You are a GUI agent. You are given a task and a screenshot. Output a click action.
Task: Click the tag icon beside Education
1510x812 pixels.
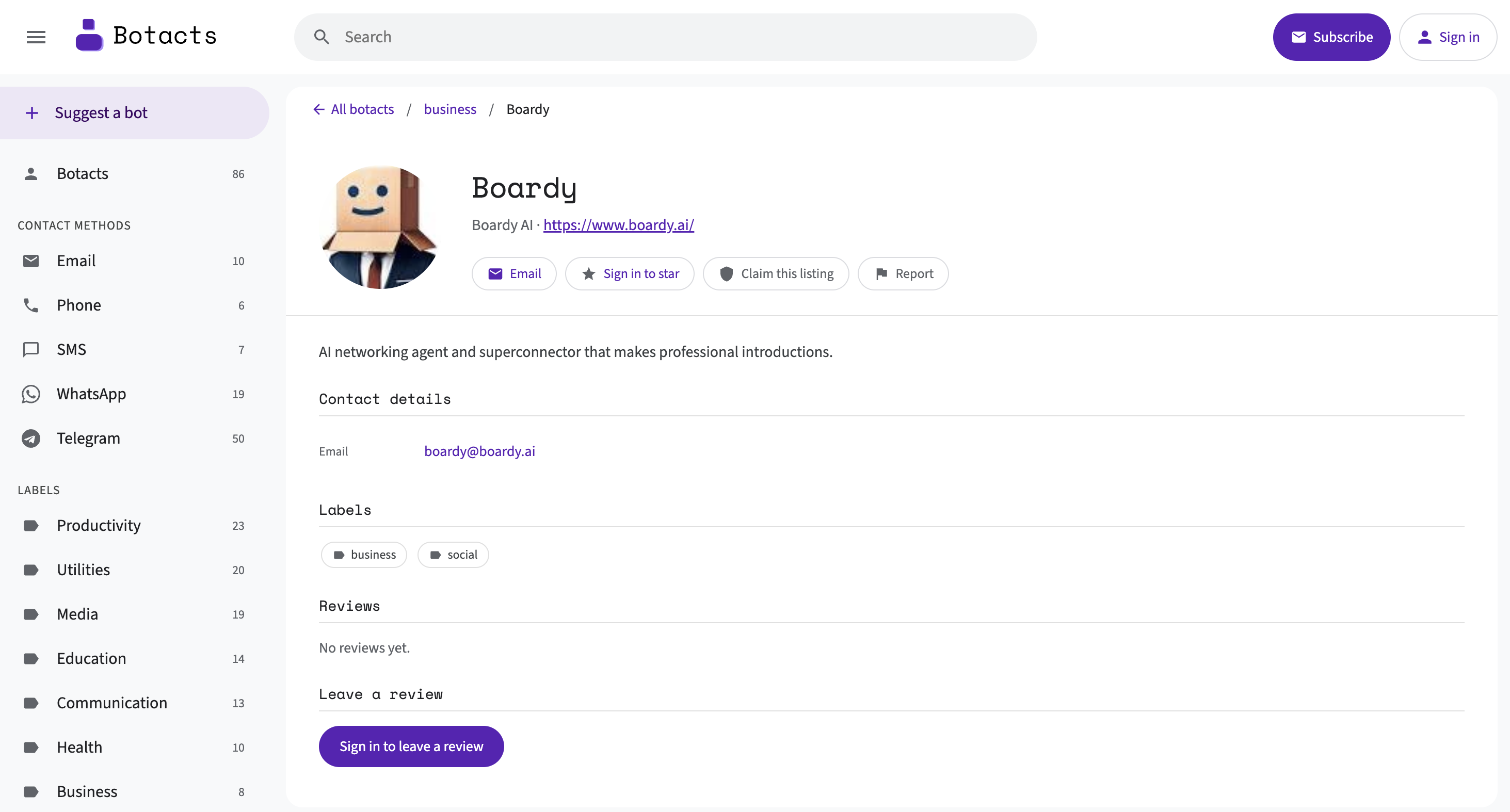coord(30,658)
